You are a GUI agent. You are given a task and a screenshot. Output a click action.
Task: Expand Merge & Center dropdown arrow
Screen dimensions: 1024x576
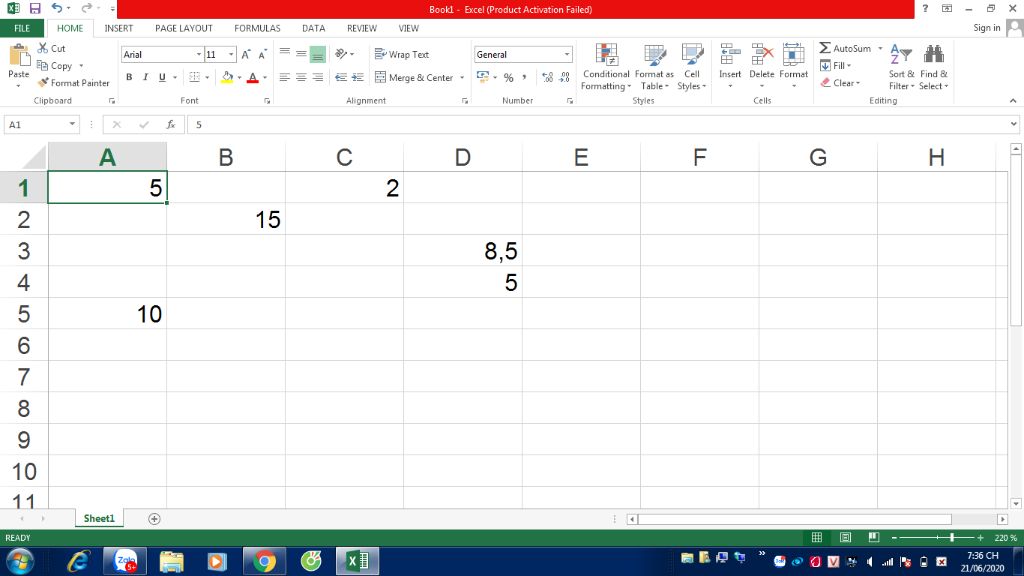click(x=462, y=78)
